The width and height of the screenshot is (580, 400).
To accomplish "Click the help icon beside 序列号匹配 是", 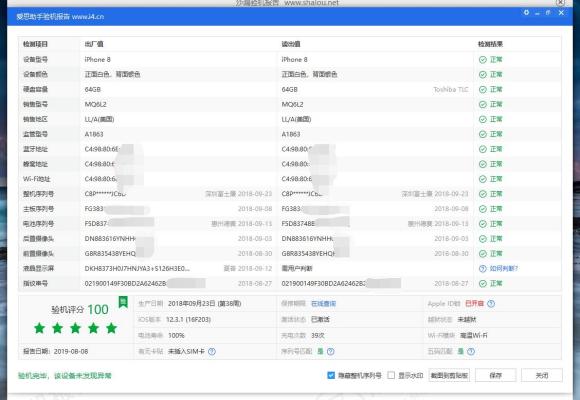I will pos(331,351).
